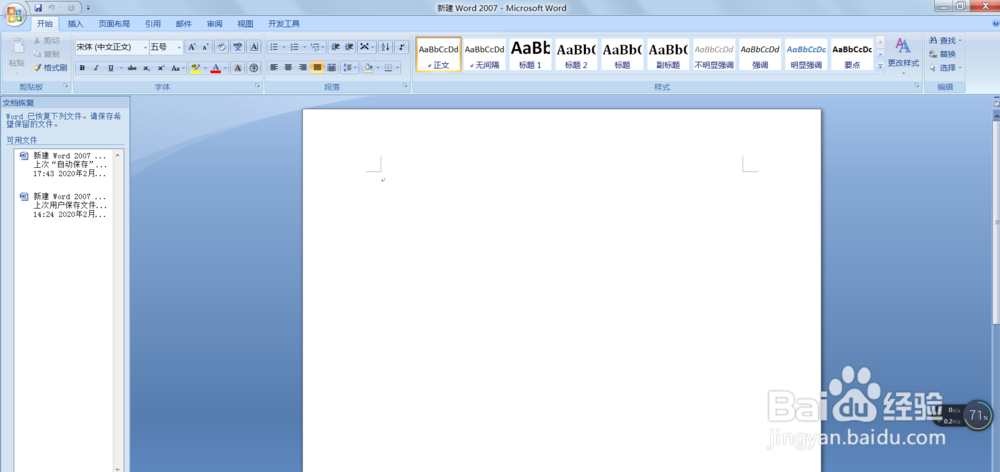Screen dimensions: 1000x472
Task: Switch to the 审阅 tab
Action: [x=214, y=24]
